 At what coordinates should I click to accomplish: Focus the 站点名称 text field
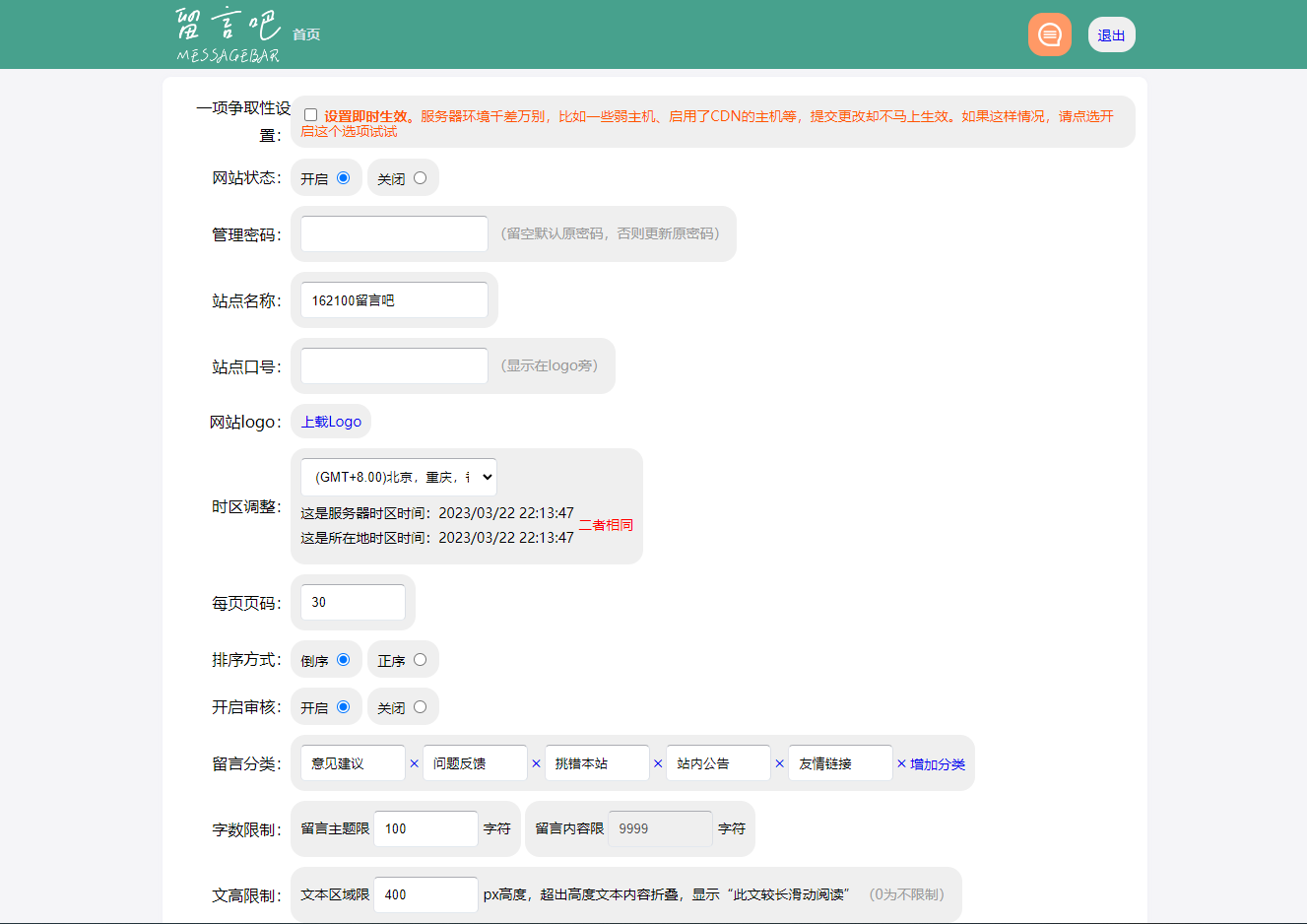click(x=394, y=300)
